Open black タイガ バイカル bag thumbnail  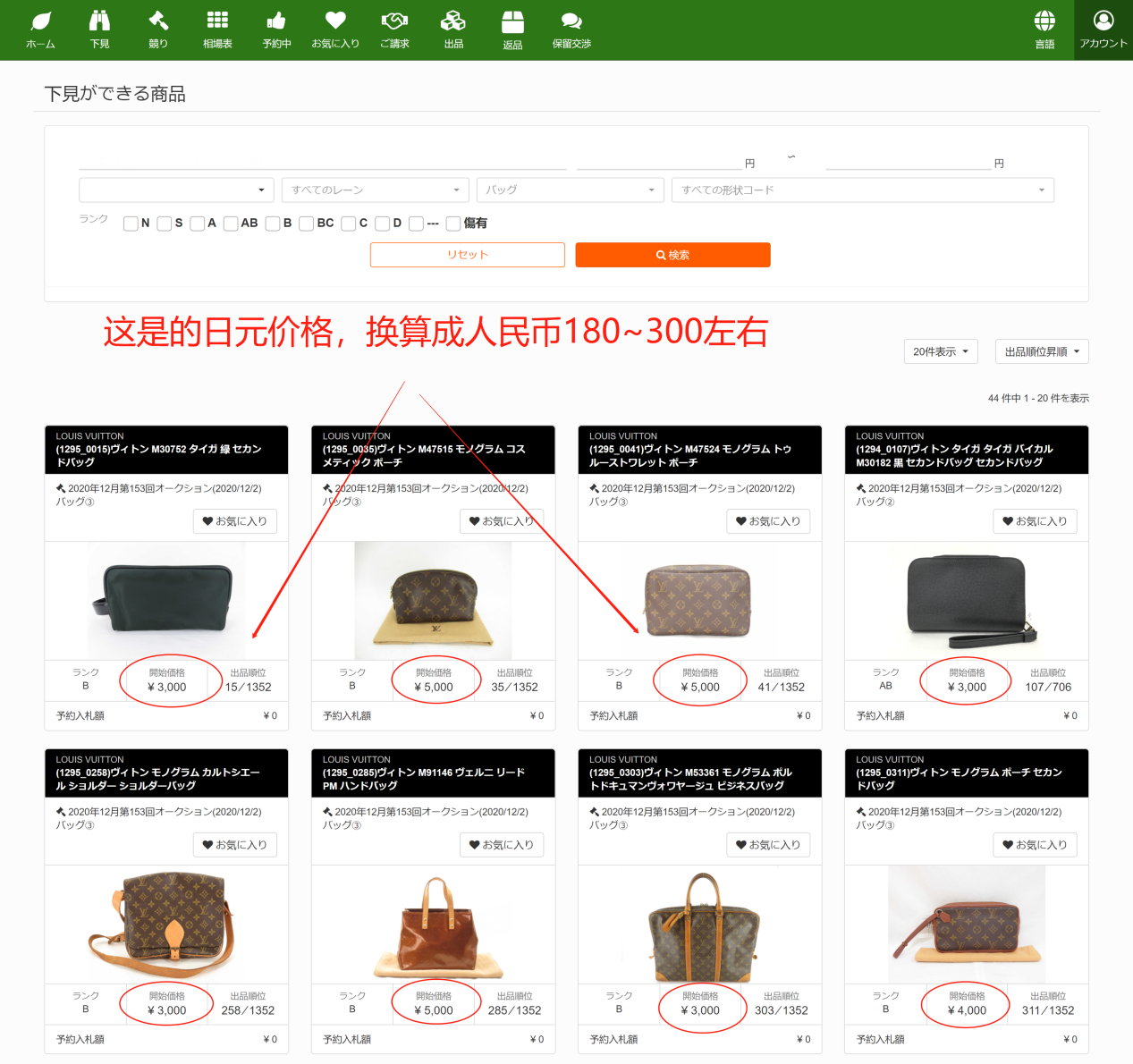click(x=967, y=601)
